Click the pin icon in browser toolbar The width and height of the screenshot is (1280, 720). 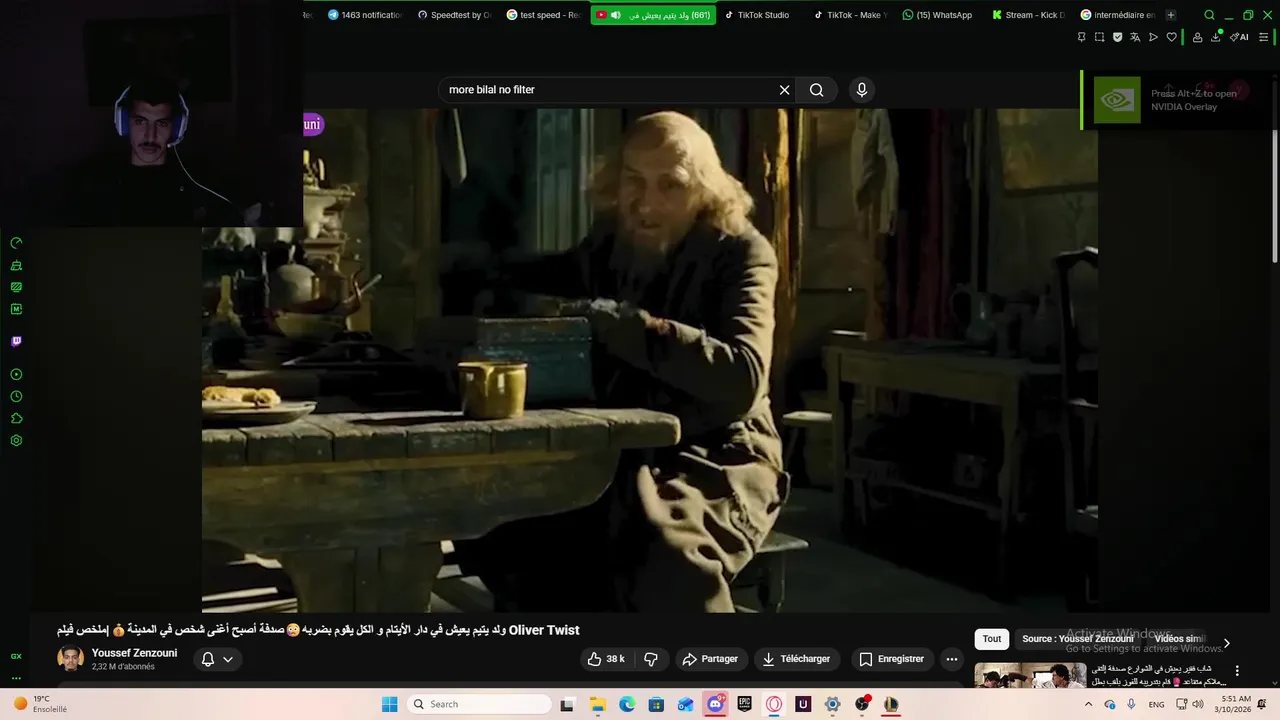[x=1081, y=37]
